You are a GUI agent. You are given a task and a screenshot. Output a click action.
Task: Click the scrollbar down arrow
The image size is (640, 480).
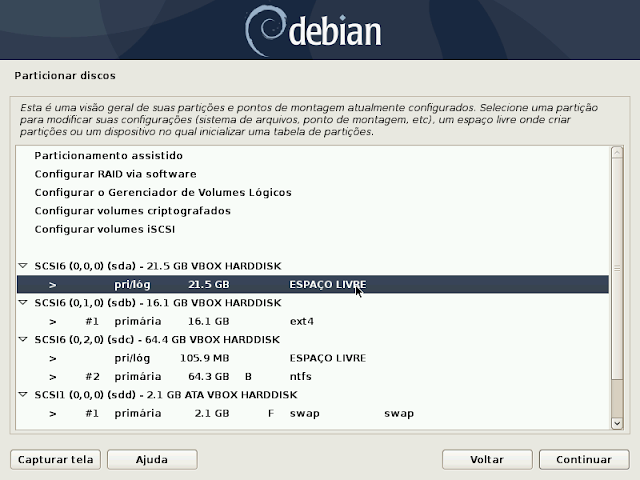pos(617,423)
